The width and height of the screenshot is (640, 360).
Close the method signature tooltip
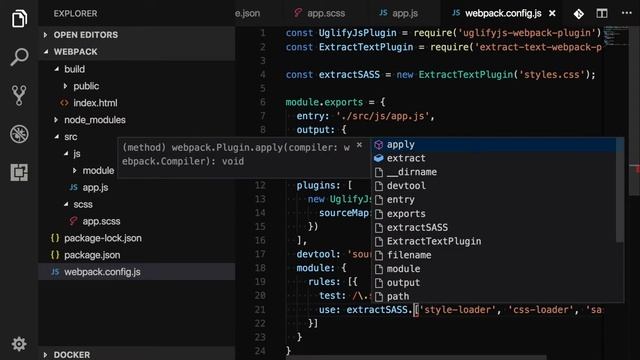click(359, 145)
